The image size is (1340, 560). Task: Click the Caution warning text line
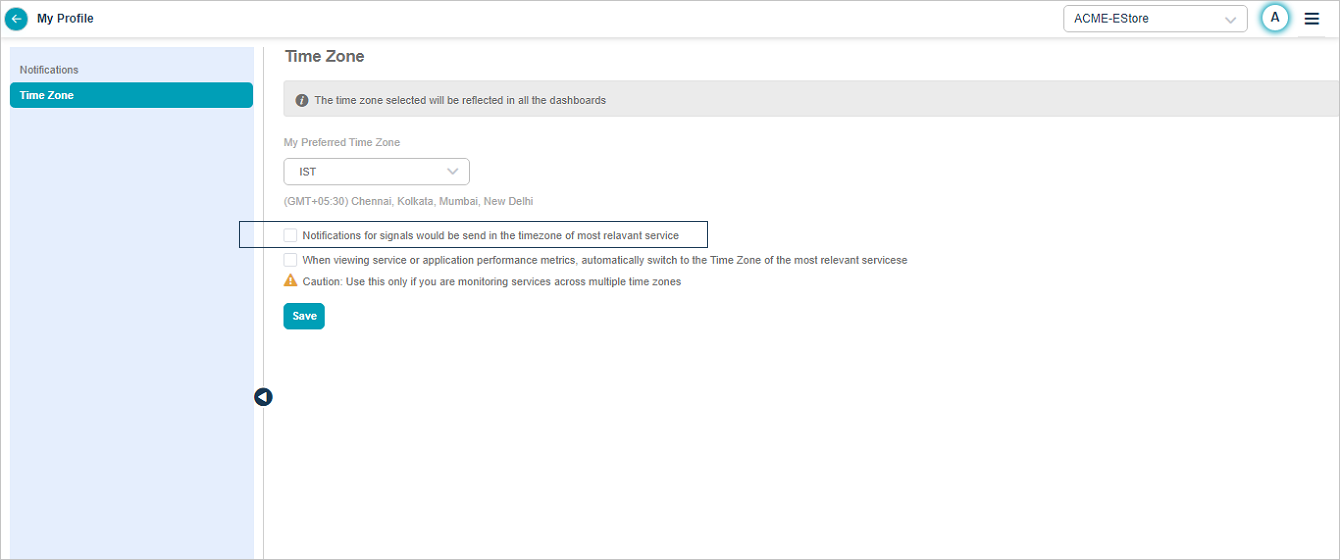tap(491, 282)
